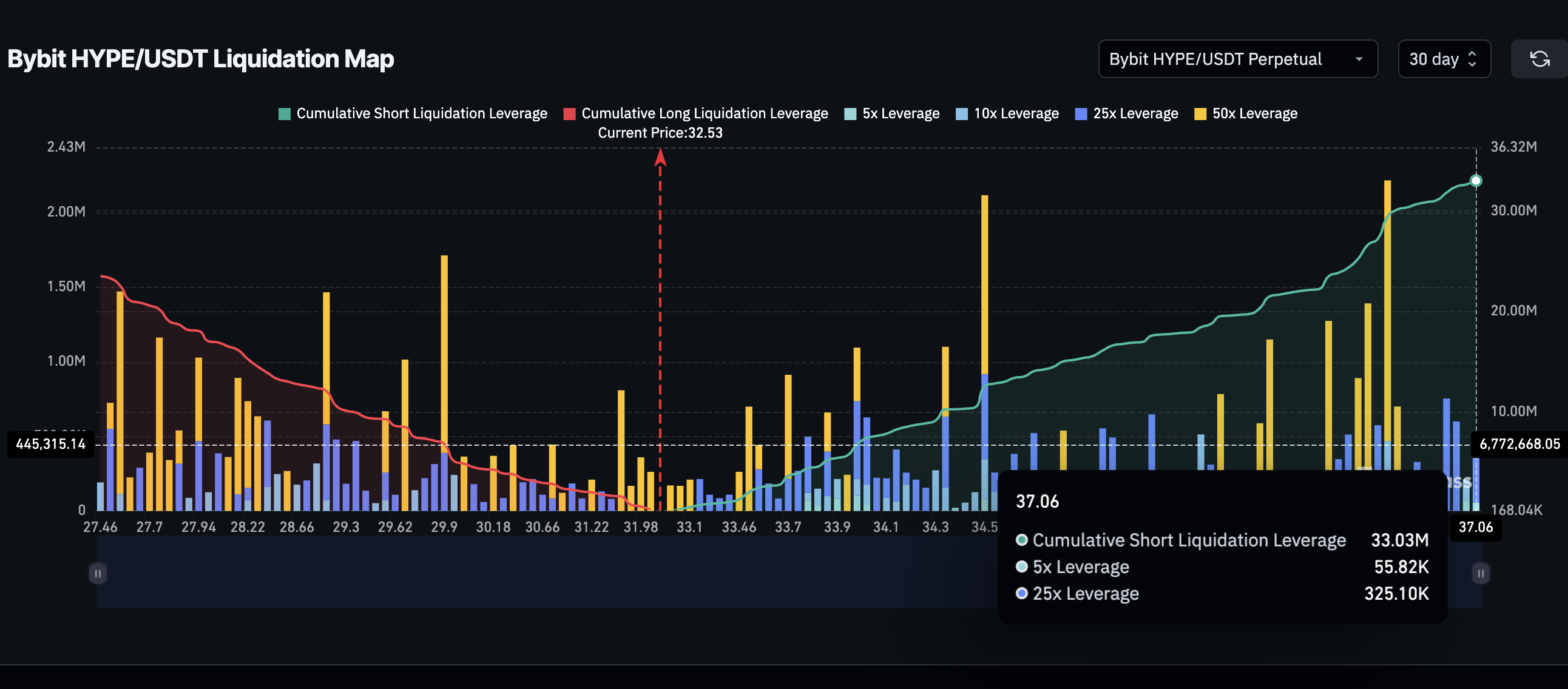Open the 30 day timeframe selector
This screenshot has height=689, width=1568.
pos(1444,58)
